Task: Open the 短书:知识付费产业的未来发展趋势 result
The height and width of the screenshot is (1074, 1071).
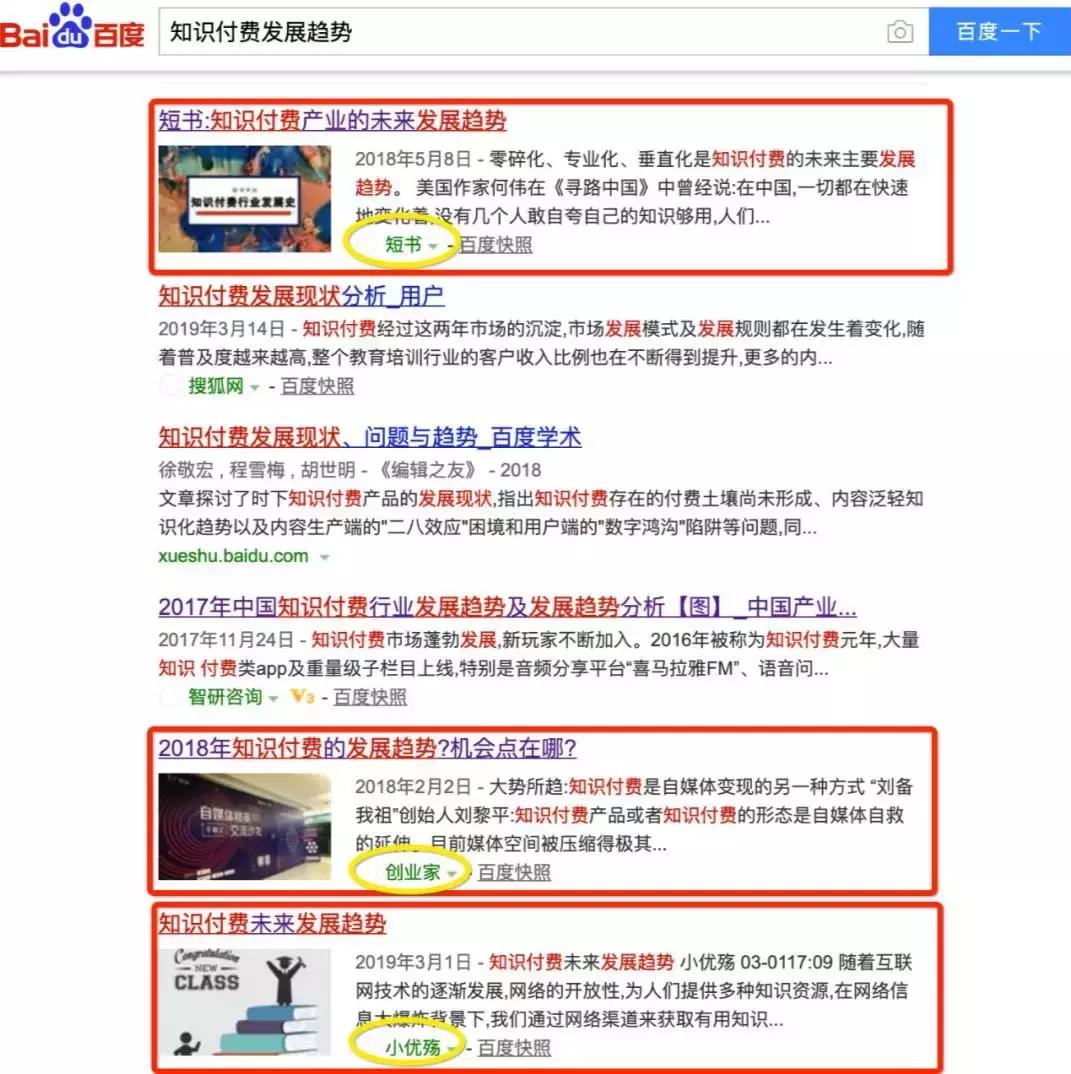Action: pyautogui.click(x=331, y=121)
